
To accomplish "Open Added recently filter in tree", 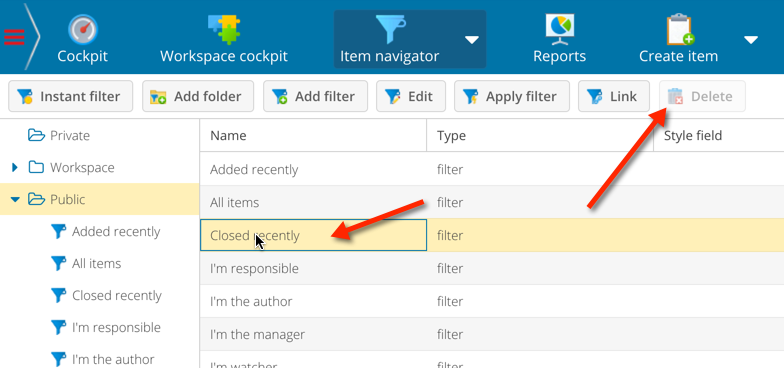I will click(x=116, y=232).
